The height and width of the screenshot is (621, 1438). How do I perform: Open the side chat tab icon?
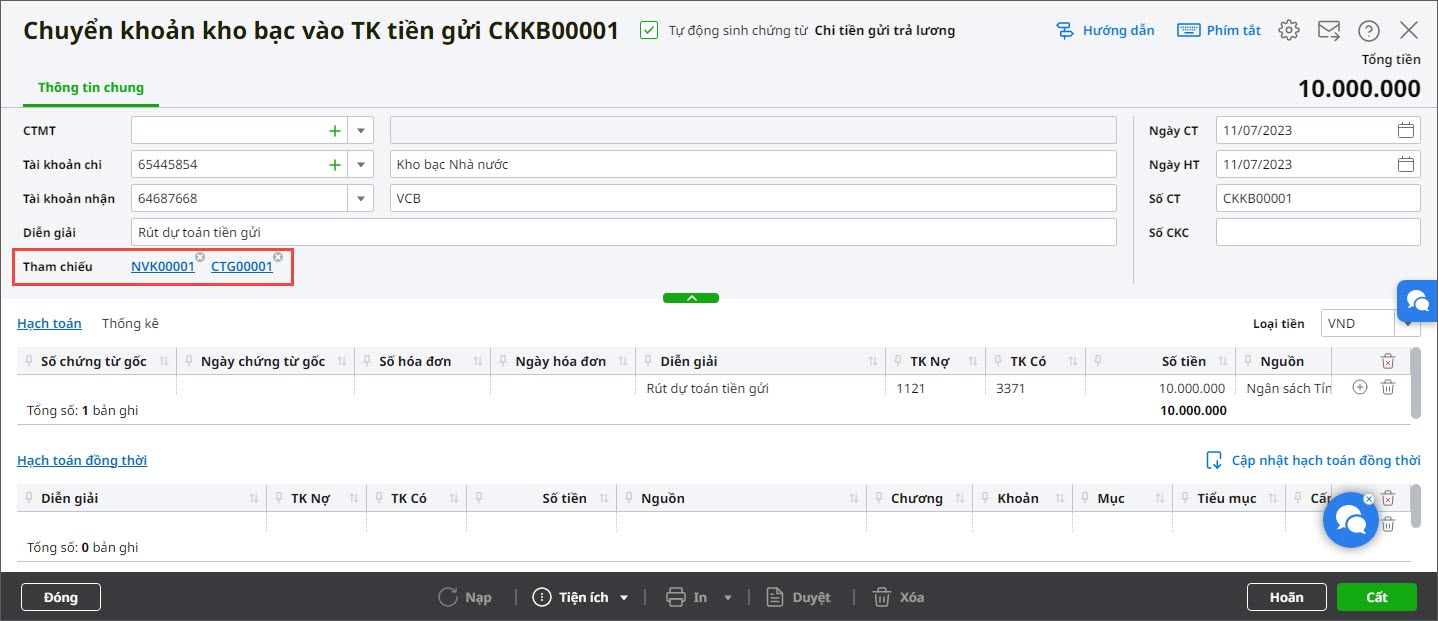(x=1417, y=299)
